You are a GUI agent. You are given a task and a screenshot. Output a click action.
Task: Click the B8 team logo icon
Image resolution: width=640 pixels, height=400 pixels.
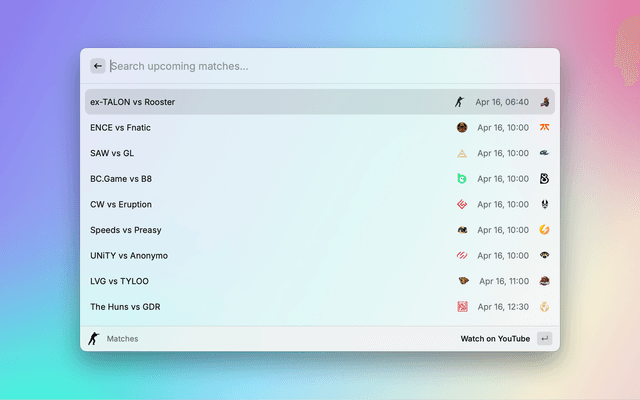(544, 179)
